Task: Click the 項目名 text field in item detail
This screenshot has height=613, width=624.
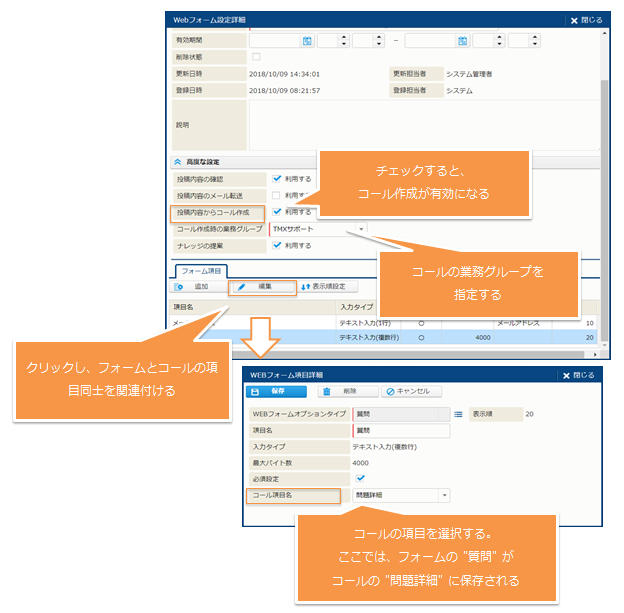Action: pyautogui.click(x=400, y=430)
